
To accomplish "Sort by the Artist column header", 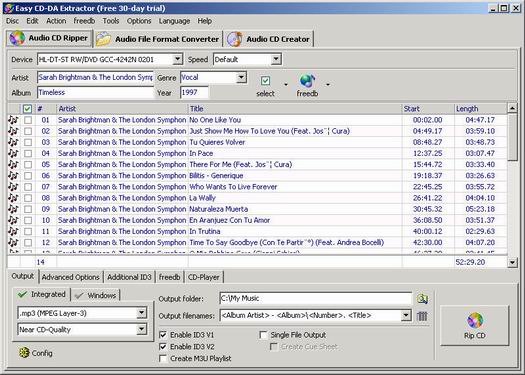I will pyautogui.click(x=122, y=109).
